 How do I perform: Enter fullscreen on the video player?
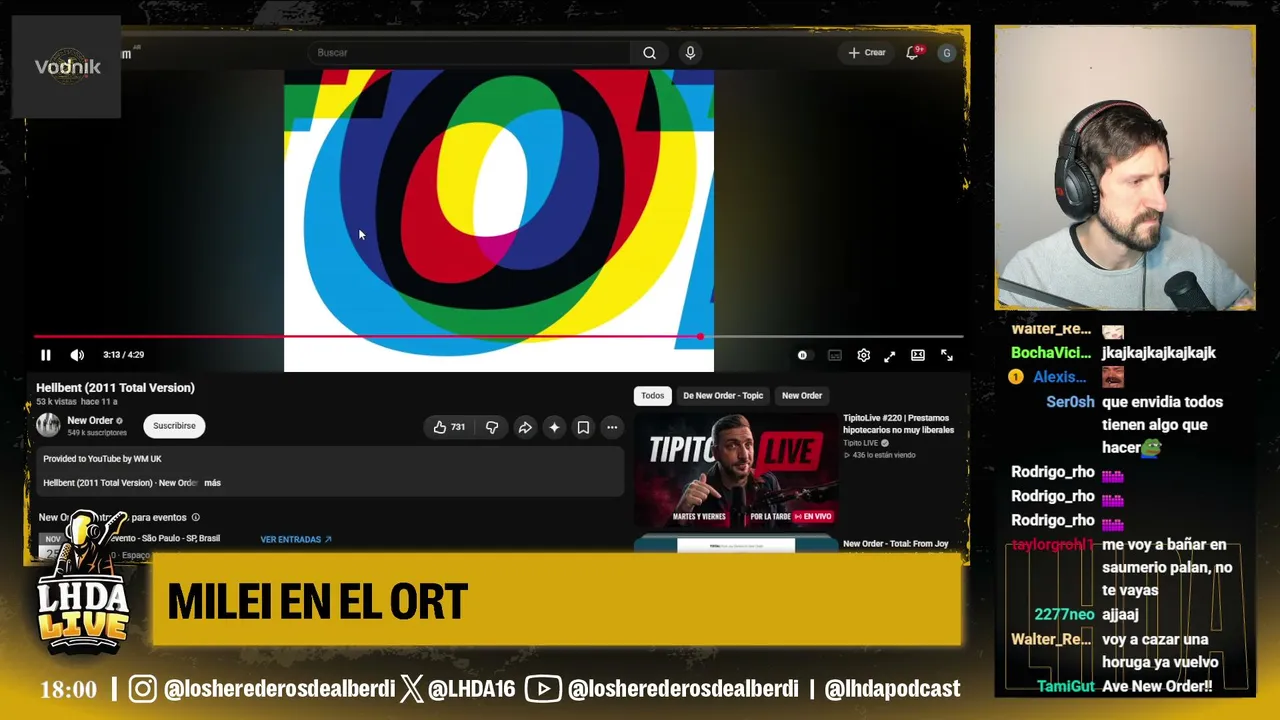(947, 355)
